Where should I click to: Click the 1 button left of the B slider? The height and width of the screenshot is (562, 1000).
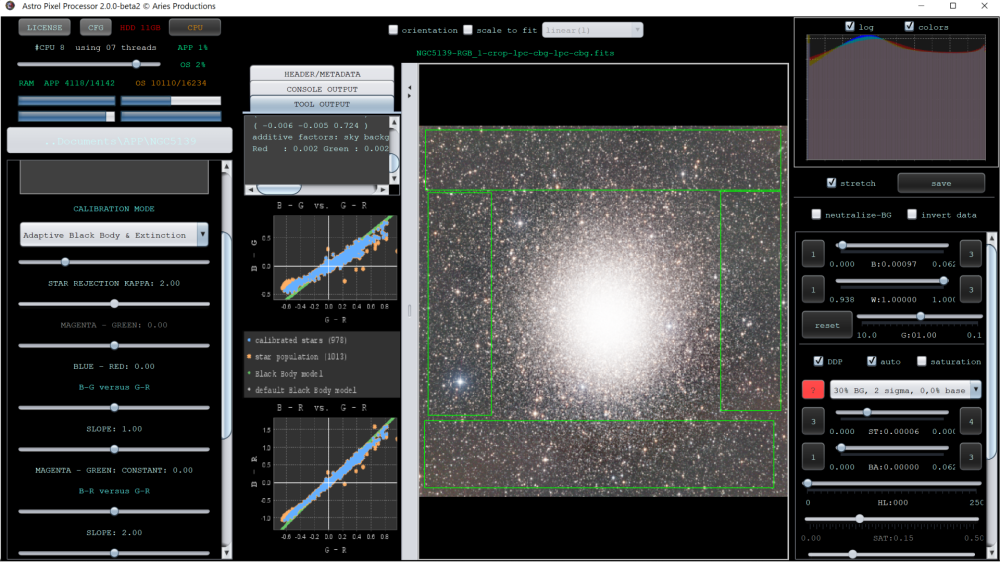pyautogui.click(x=813, y=254)
